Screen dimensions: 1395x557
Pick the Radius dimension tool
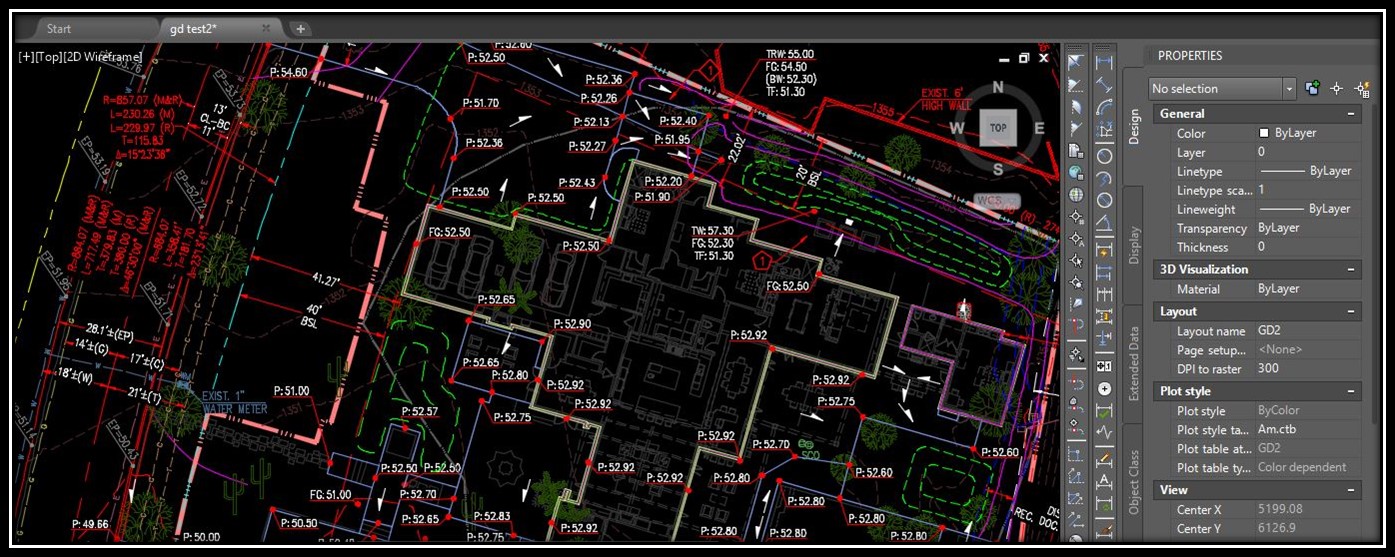click(x=1104, y=156)
